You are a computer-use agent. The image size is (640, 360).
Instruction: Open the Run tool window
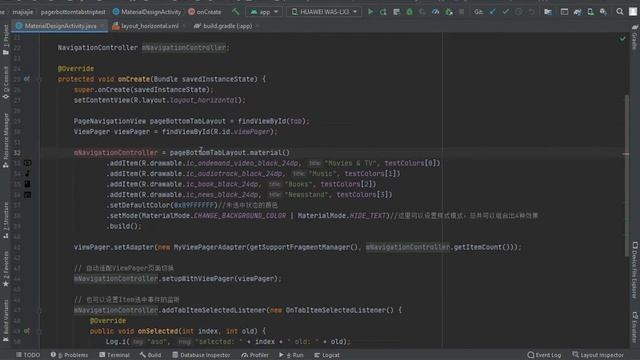(291, 355)
